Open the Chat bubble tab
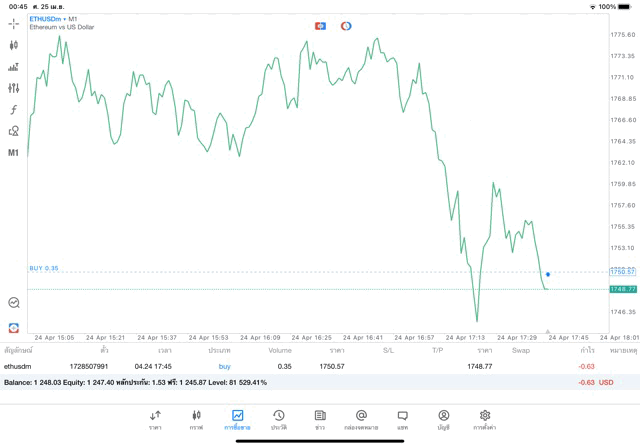The image size is (640, 447). [402, 419]
